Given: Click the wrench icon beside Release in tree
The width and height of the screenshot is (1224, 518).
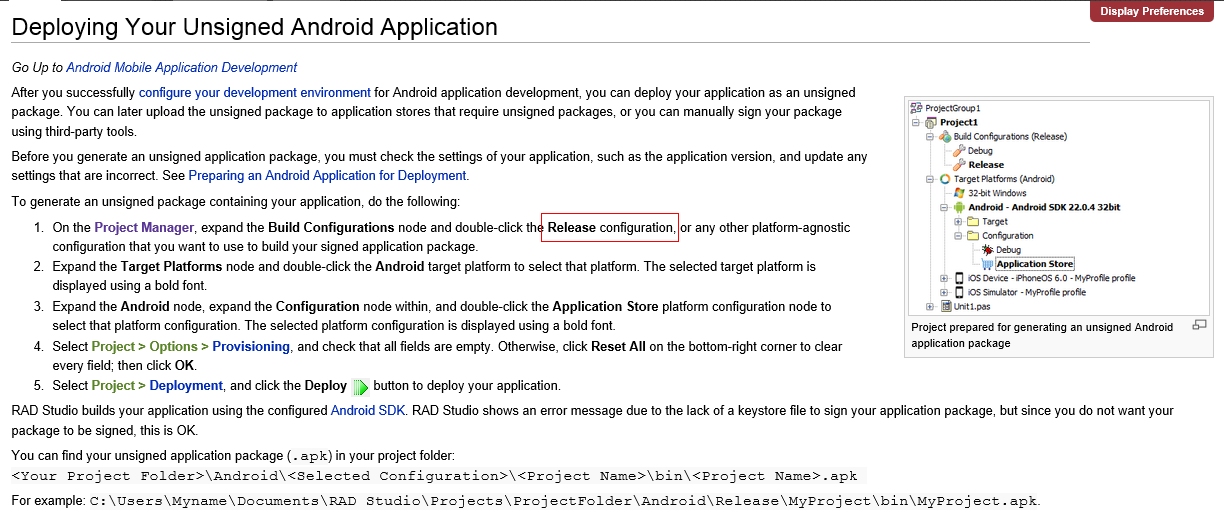Looking at the screenshot, I should coord(959,164).
